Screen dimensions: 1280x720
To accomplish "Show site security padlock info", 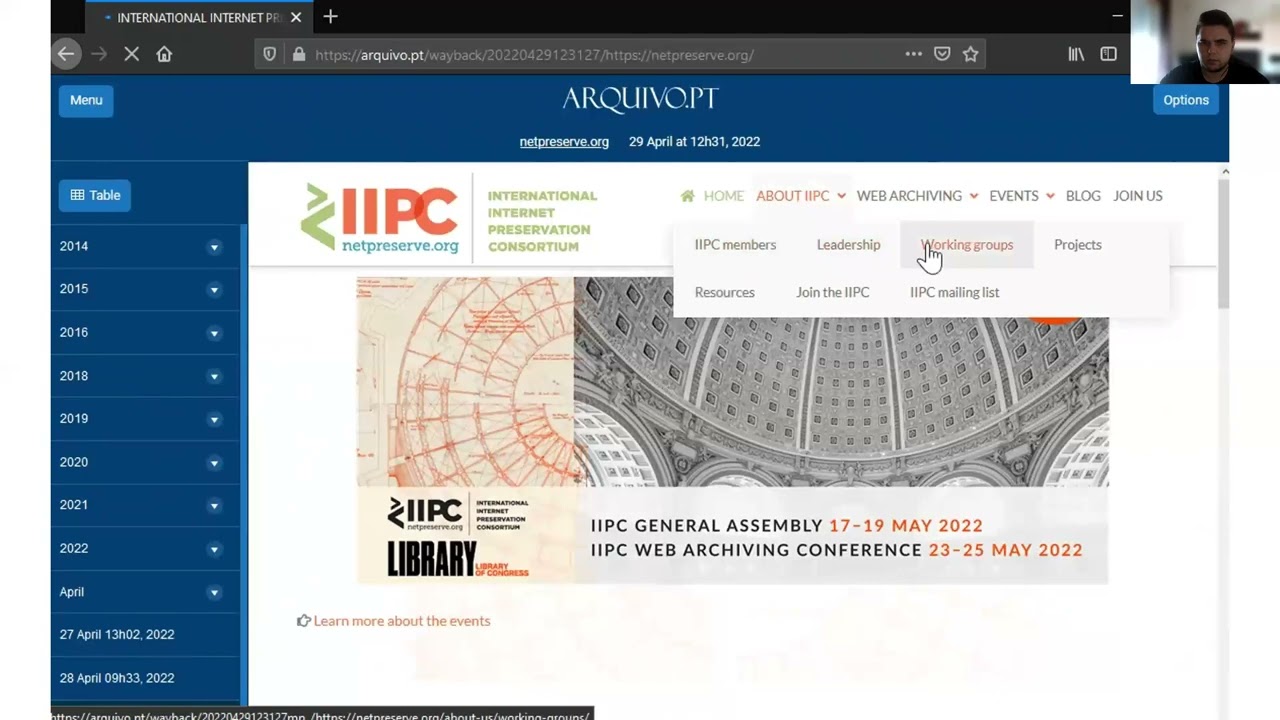I will (298, 54).
